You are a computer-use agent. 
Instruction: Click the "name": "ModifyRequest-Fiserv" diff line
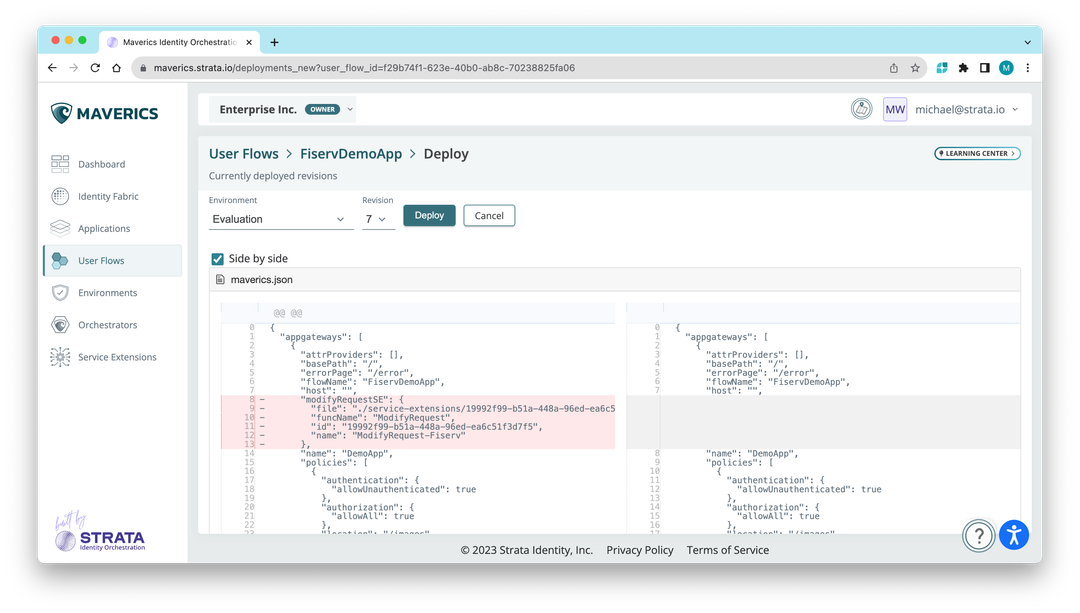click(x=417, y=435)
